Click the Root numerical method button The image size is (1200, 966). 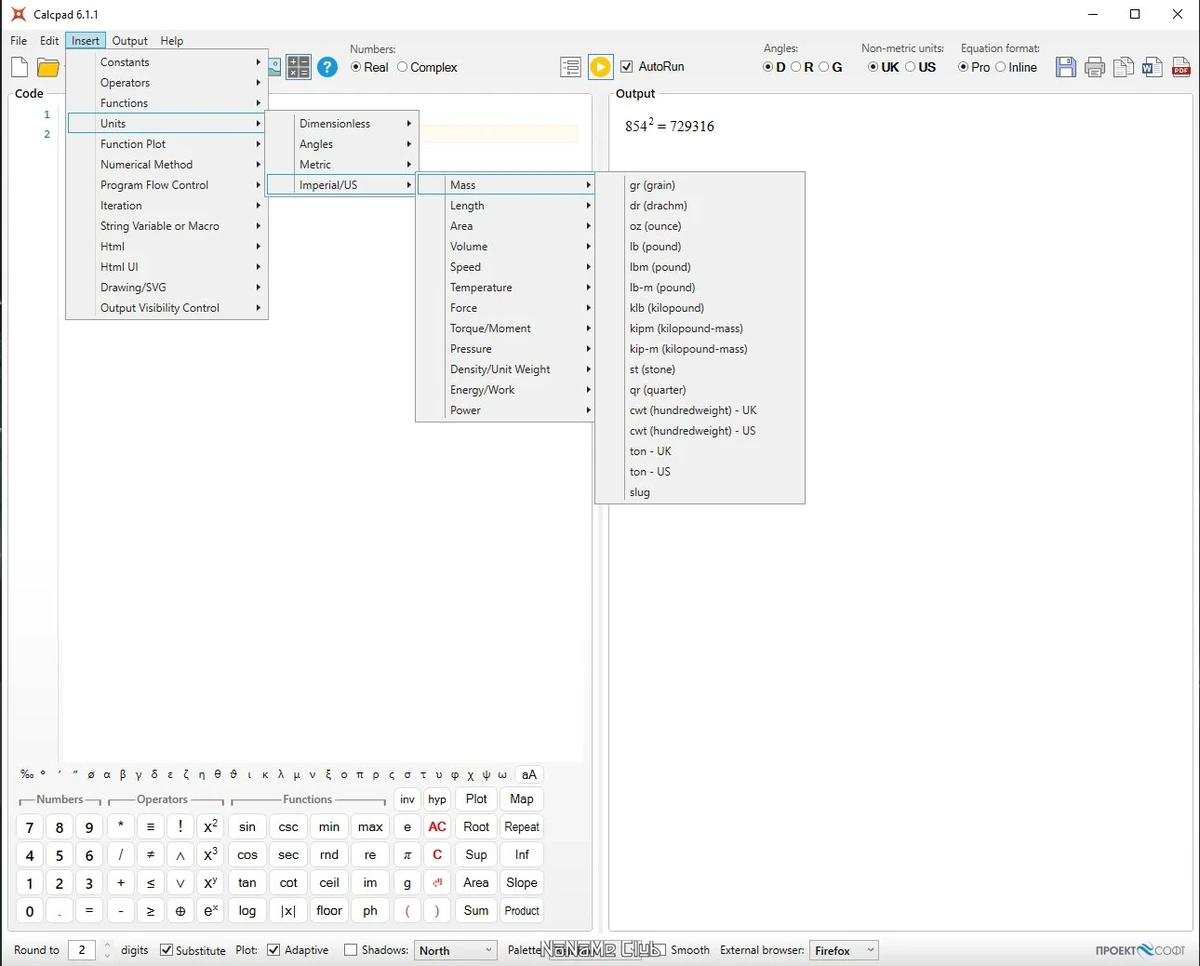[476, 827]
